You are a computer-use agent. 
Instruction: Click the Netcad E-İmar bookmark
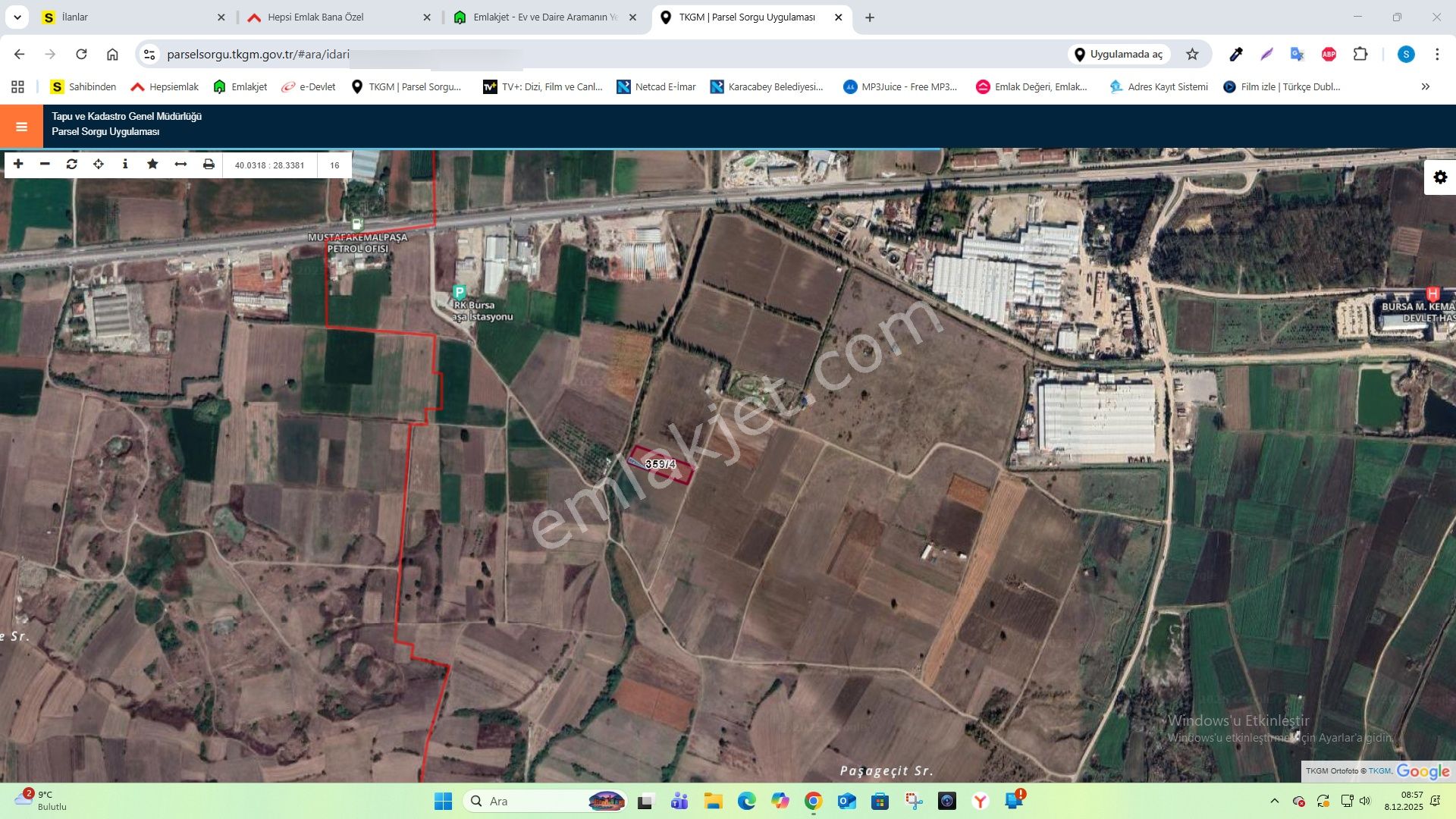coord(655,86)
